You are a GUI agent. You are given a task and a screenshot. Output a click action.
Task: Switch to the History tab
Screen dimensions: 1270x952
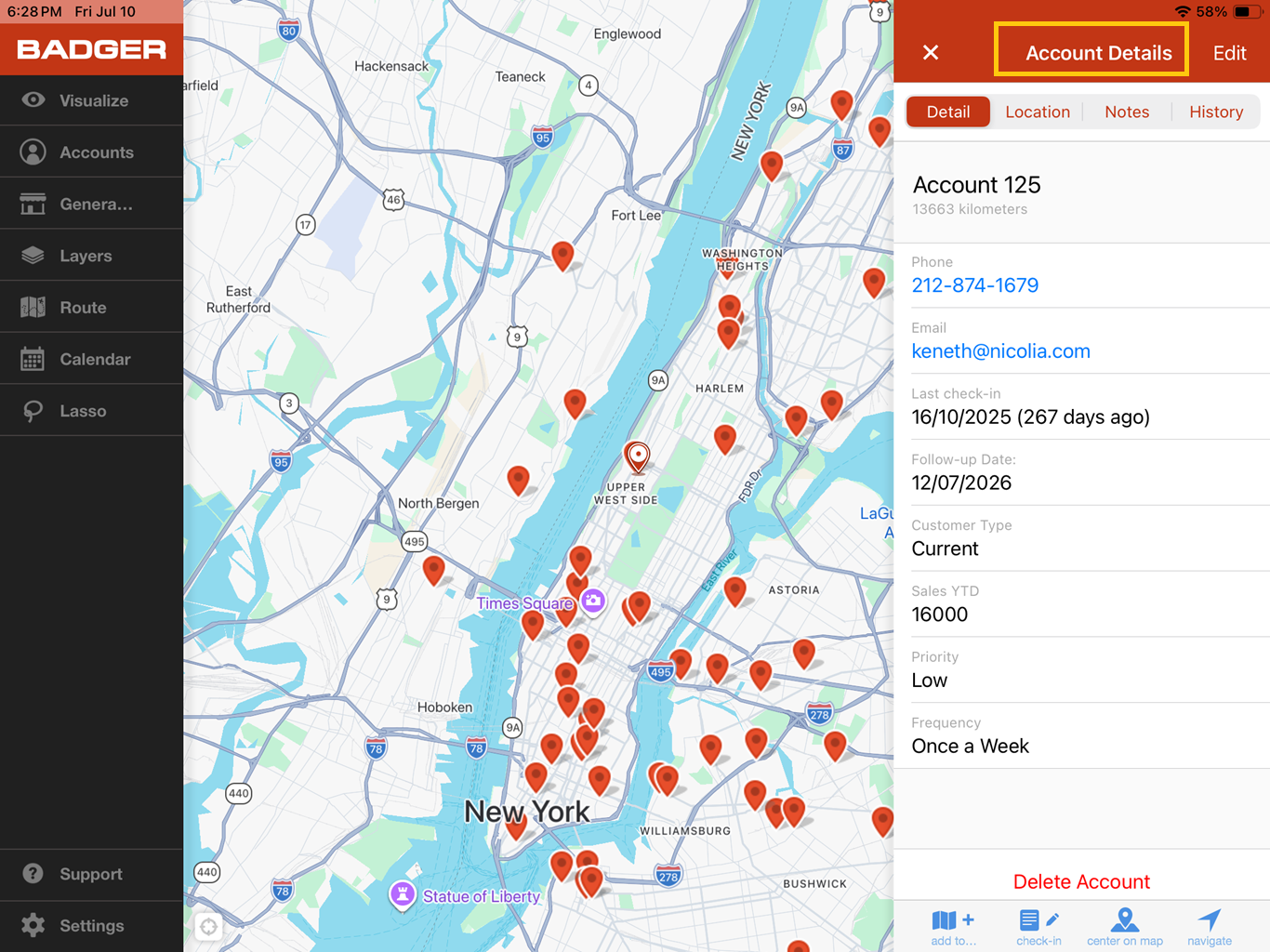tap(1216, 112)
